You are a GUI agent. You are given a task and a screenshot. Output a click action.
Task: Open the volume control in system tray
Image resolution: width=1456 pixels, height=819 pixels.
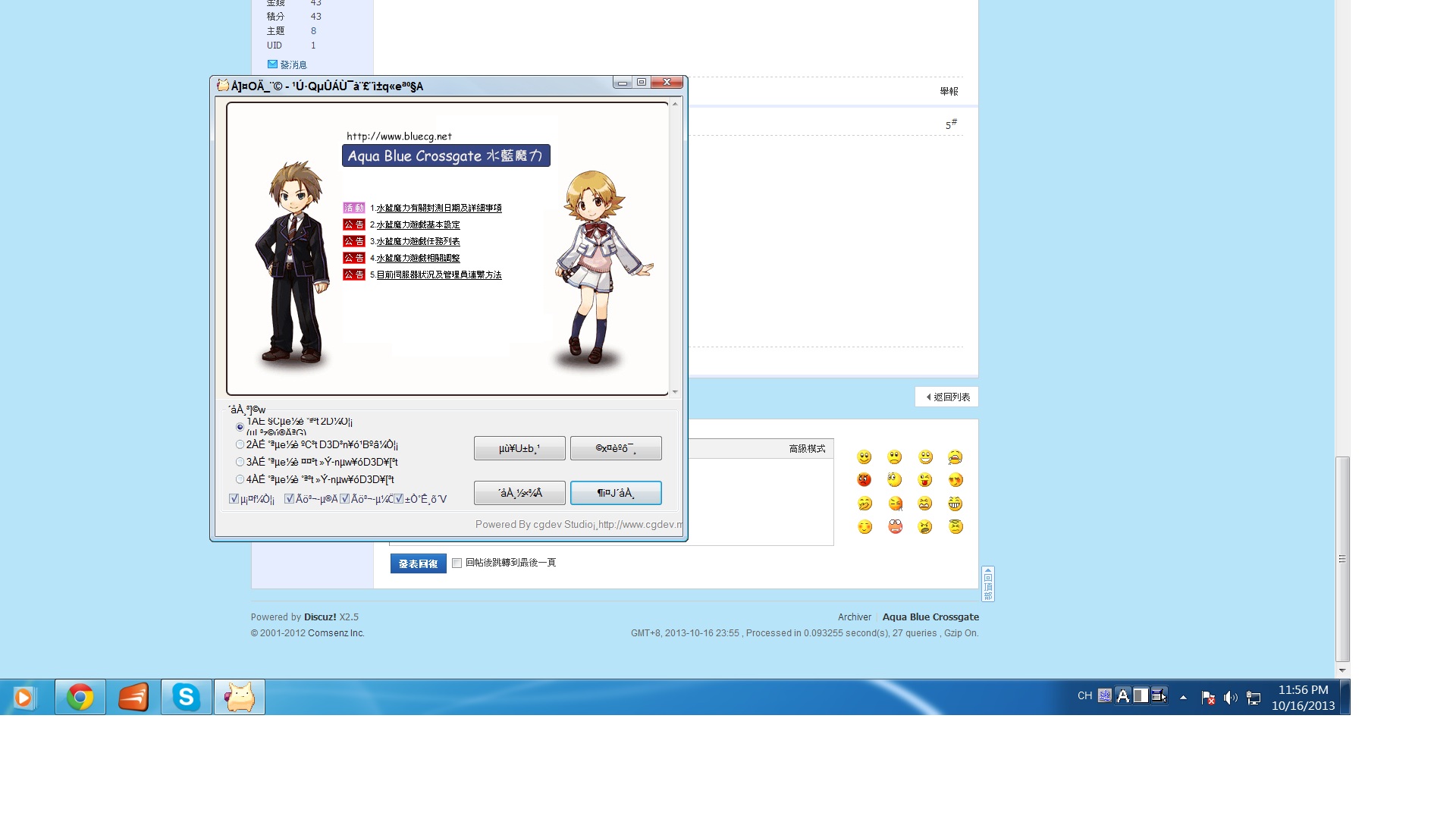coord(1231,698)
